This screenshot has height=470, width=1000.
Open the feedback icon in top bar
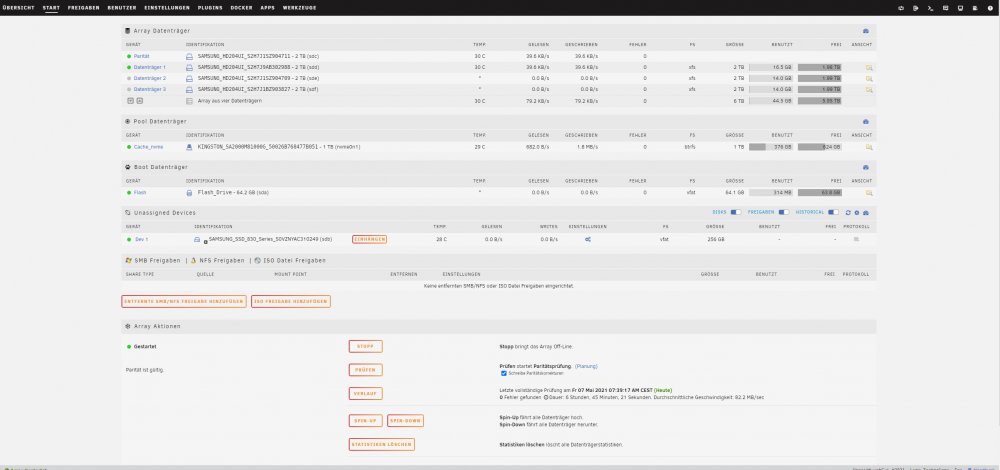(x=946, y=8)
